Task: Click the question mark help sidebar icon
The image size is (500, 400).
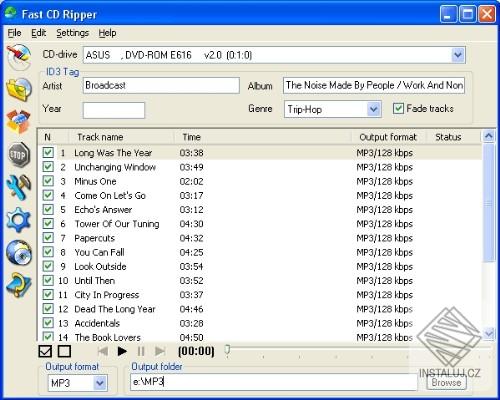Action: 19,285
